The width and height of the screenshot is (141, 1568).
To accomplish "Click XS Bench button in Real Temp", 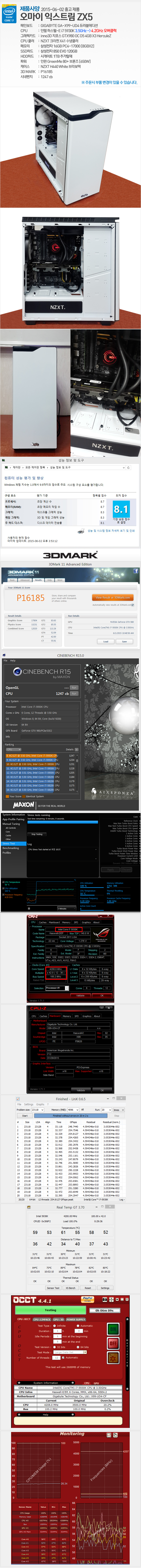I will click(71, 1288).
